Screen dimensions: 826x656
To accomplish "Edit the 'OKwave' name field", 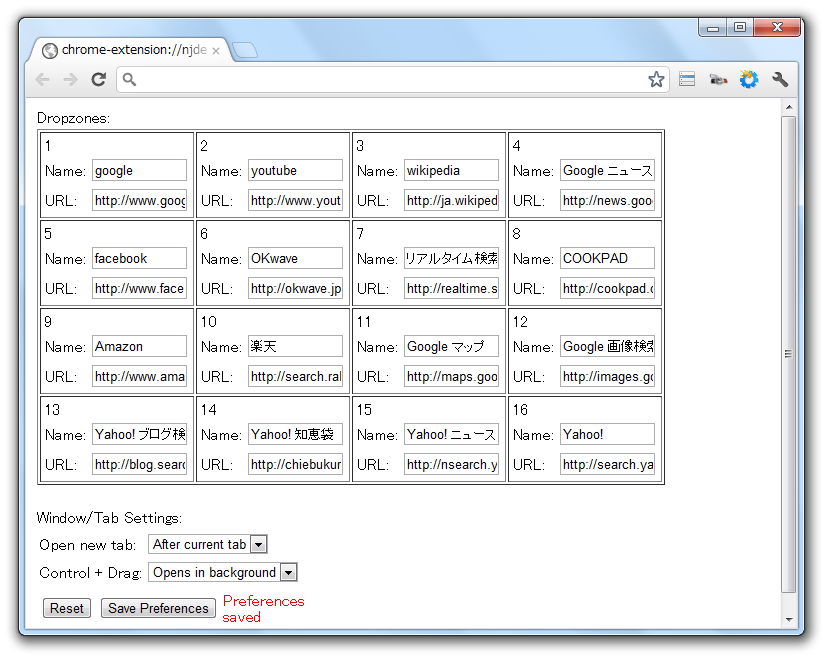I will pyautogui.click(x=296, y=258).
